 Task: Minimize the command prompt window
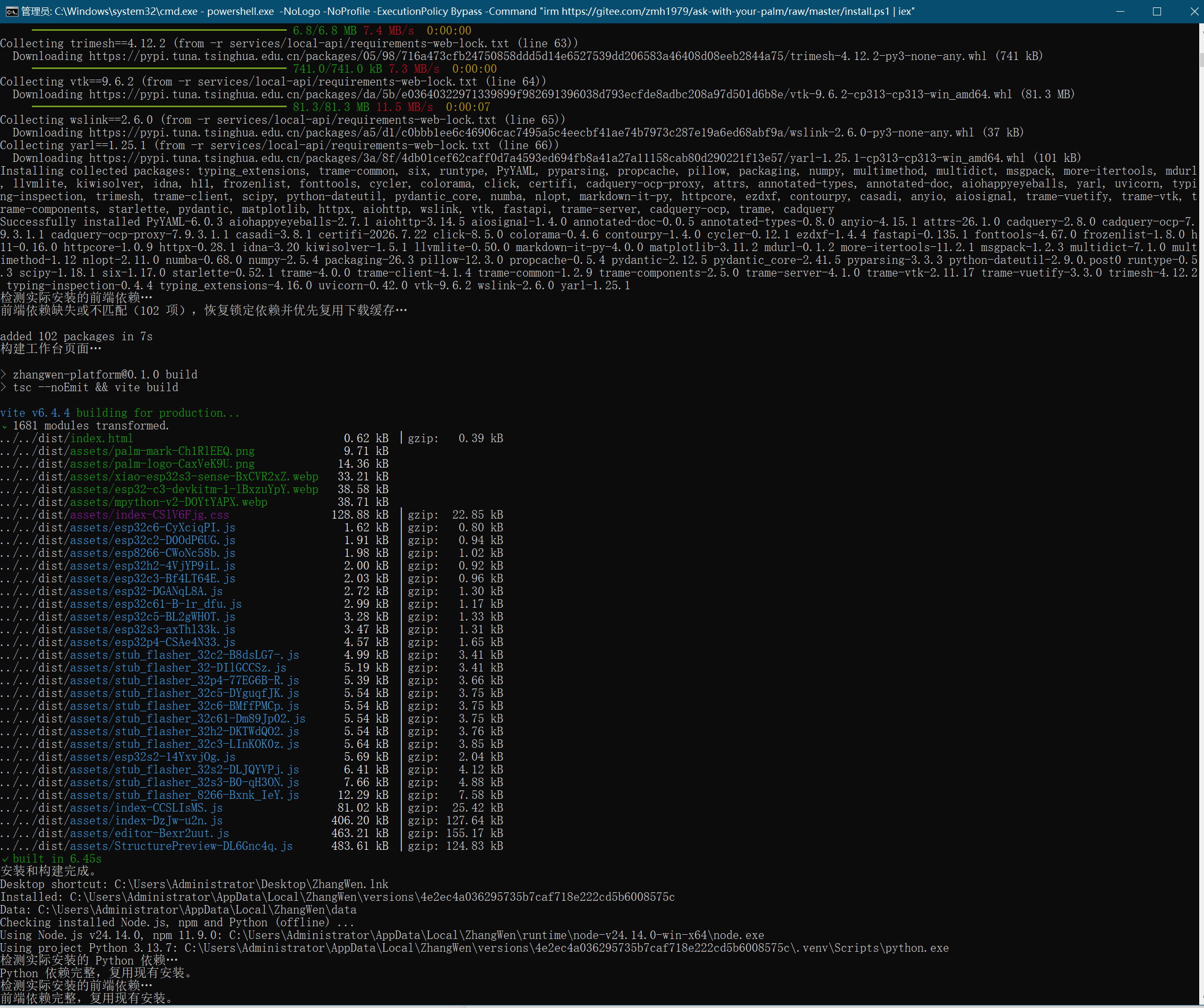point(1120,12)
